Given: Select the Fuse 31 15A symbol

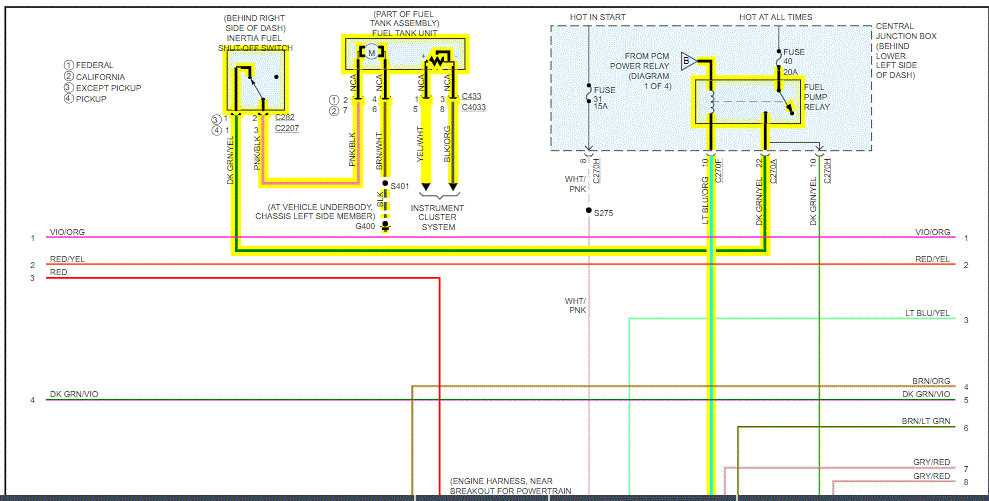Looking at the screenshot, I should [x=588, y=95].
